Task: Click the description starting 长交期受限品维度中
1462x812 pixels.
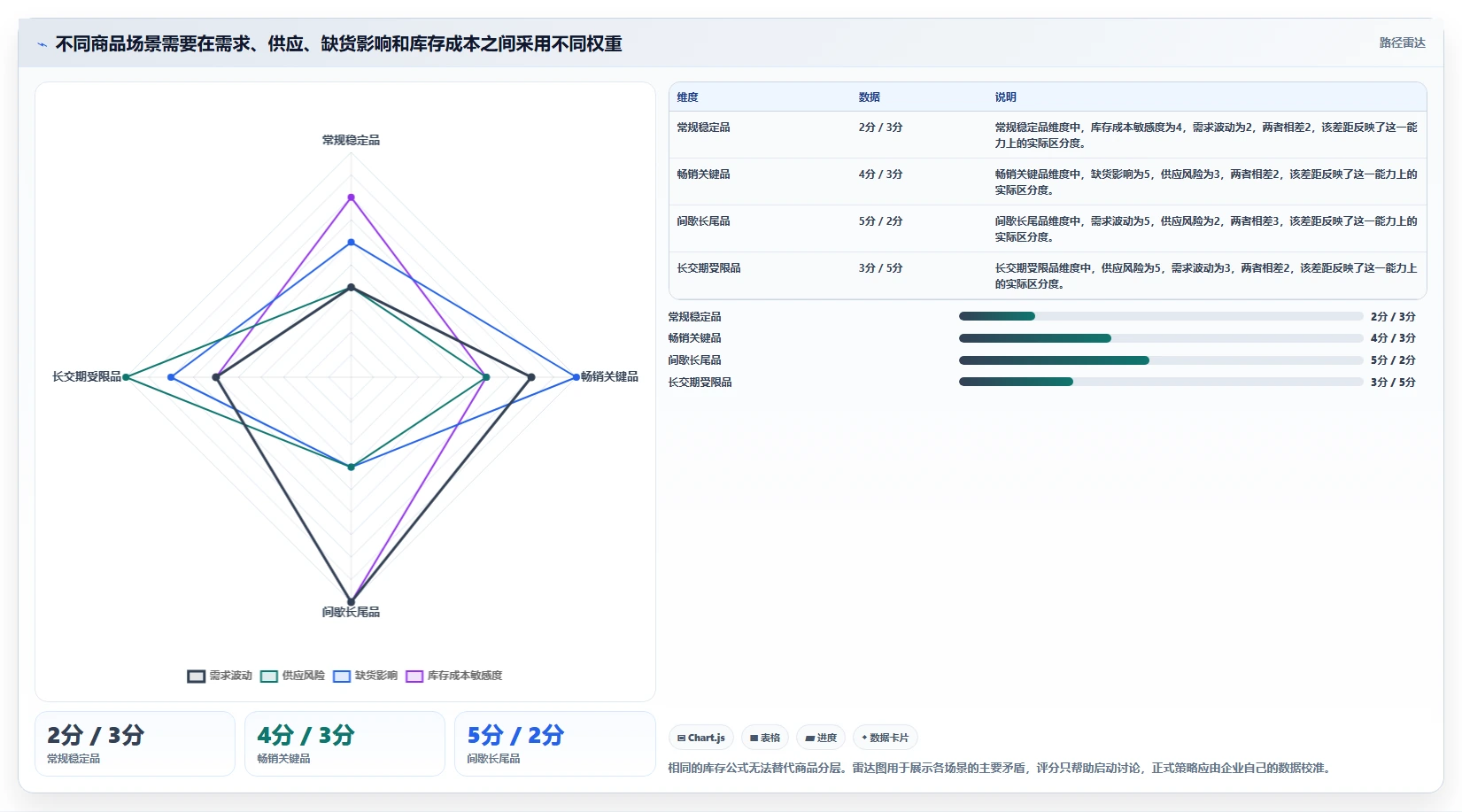Action: coord(1206,276)
